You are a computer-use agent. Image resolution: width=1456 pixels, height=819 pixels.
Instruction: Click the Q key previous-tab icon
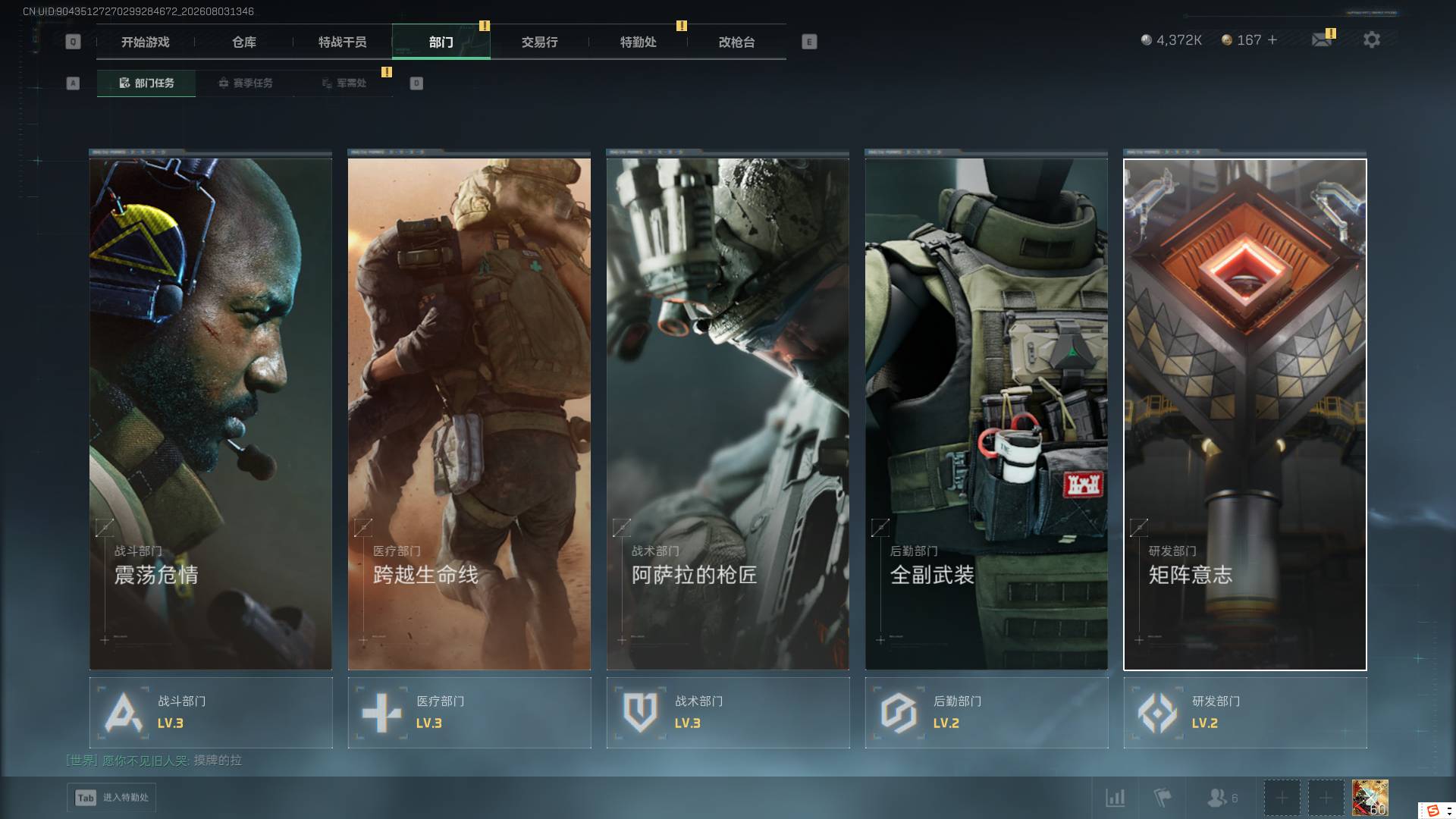coord(73,42)
